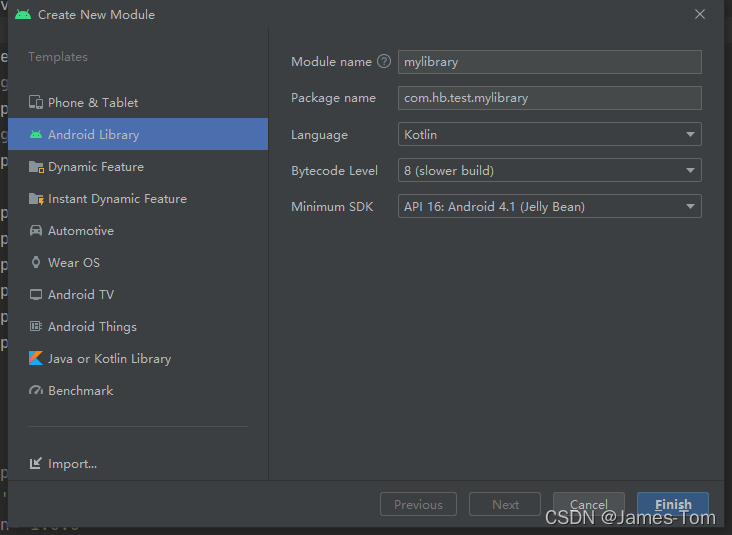732x535 pixels.
Task: Select the Phone & Tablet template
Action: point(138,102)
